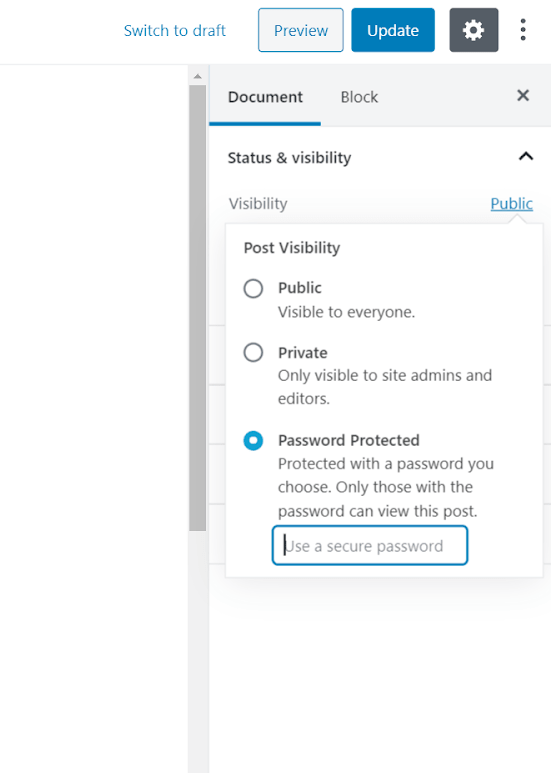Switch to the Block tab
Viewport: 551px width, 773px height.
tap(359, 97)
